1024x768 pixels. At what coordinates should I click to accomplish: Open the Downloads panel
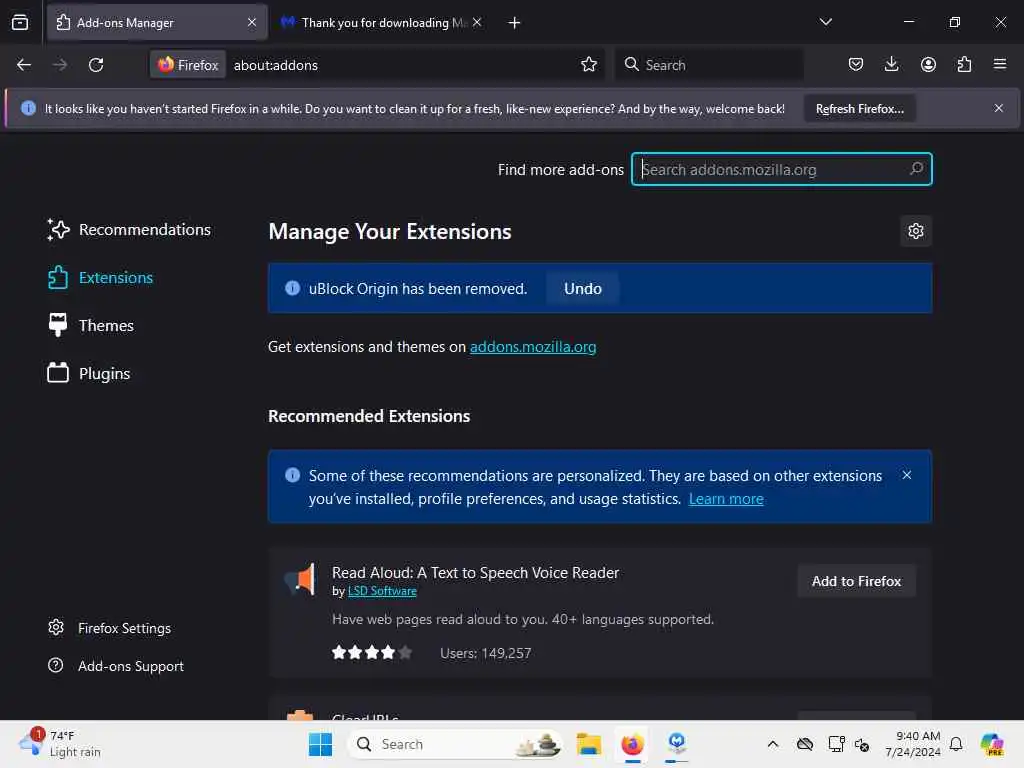tap(891, 65)
